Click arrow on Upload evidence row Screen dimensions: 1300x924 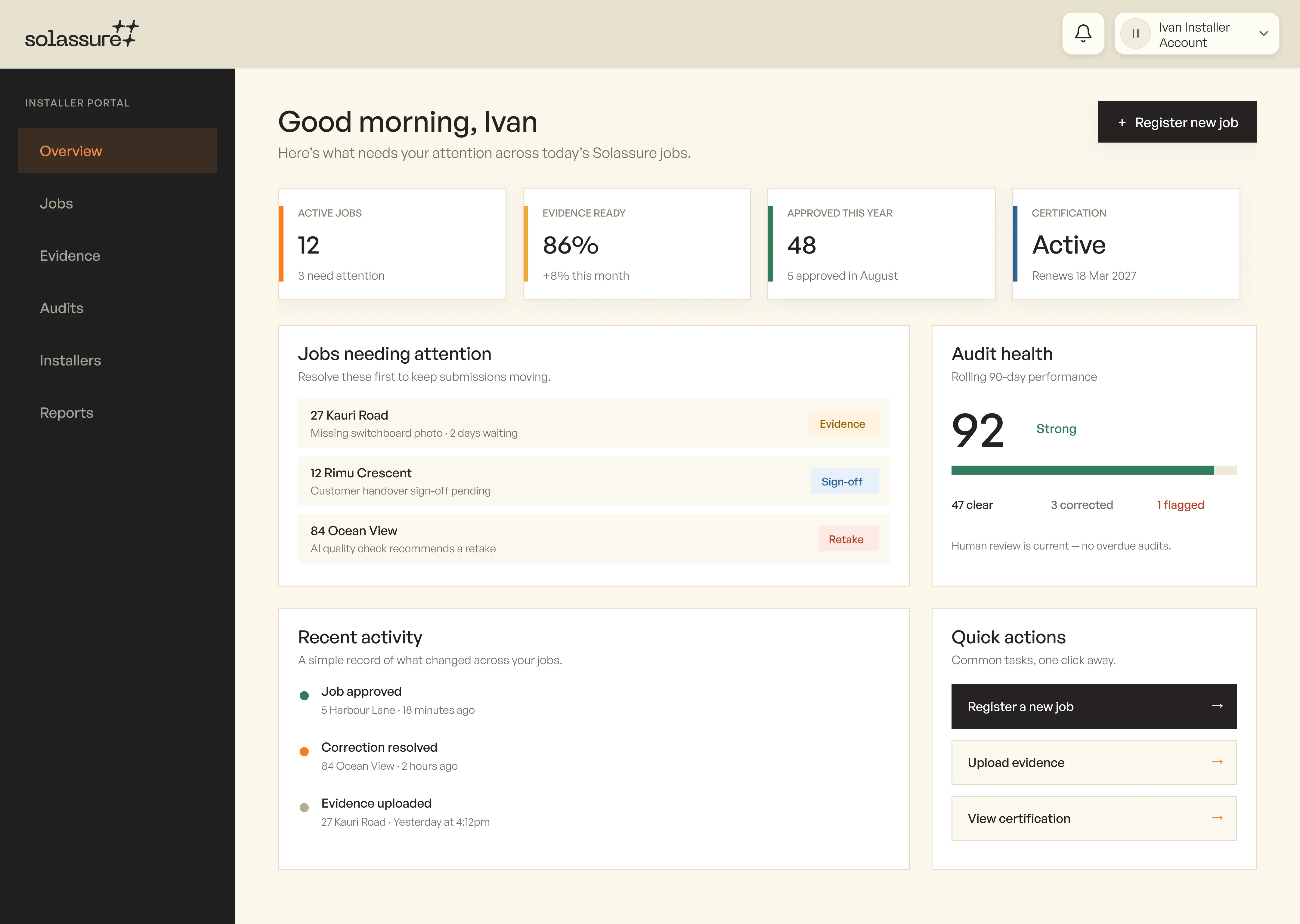pyautogui.click(x=1217, y=762)
